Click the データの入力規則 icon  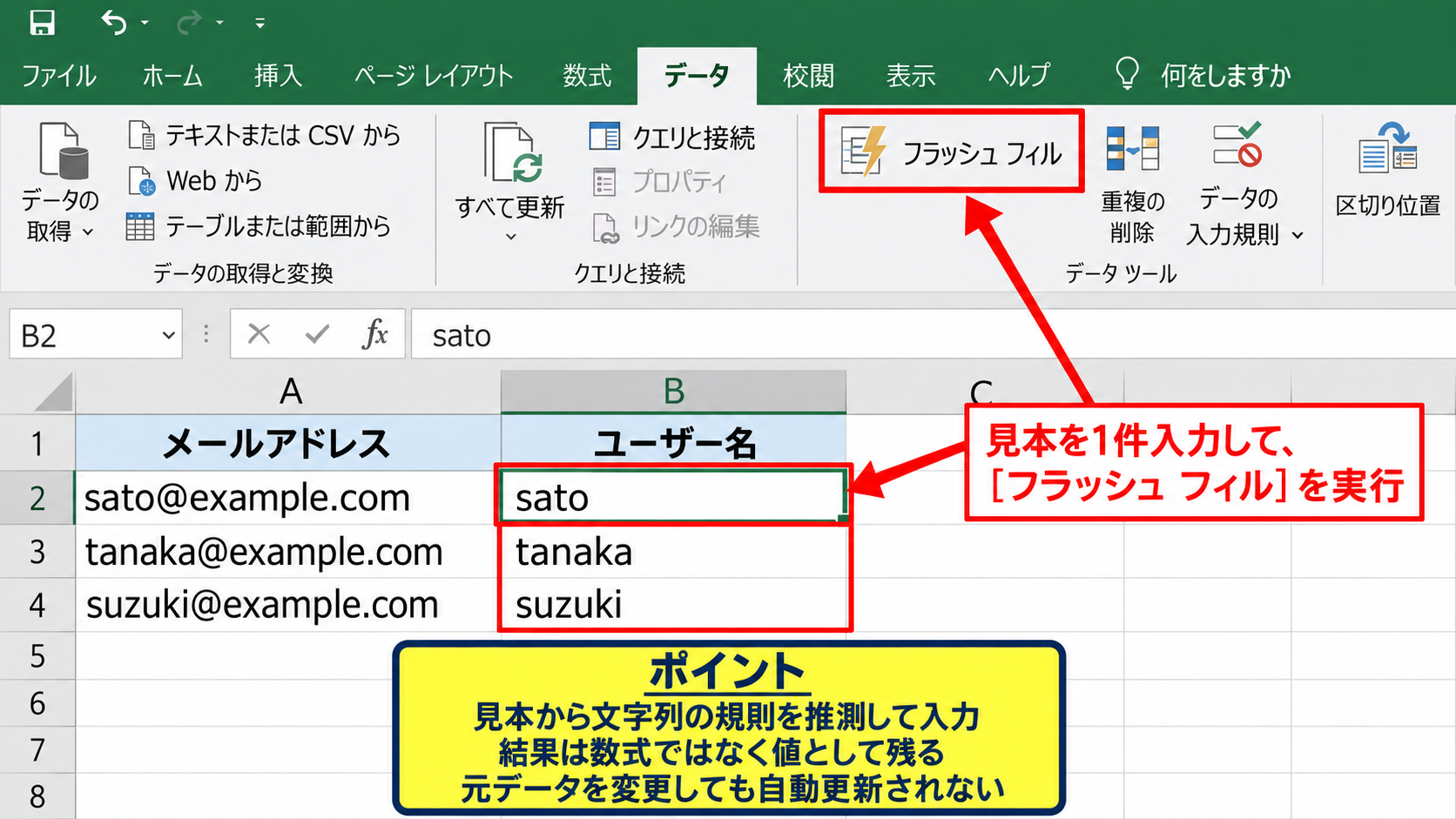click(x=1238, y=145)
